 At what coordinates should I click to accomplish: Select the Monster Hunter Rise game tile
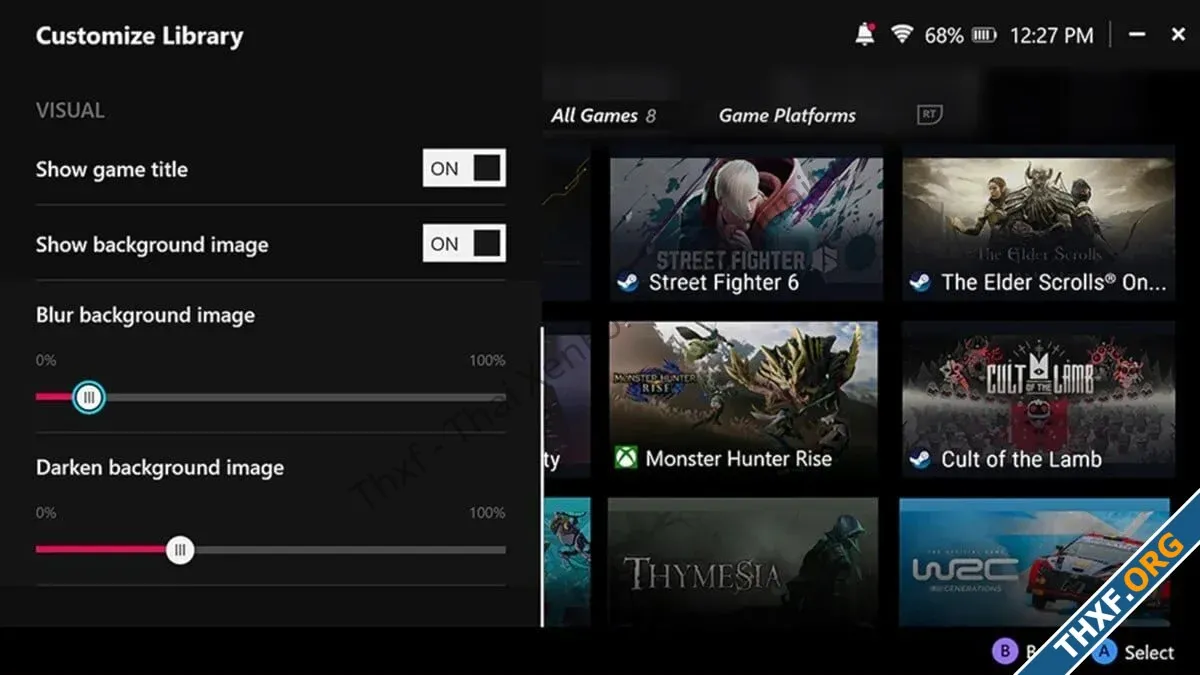point(744,400)
